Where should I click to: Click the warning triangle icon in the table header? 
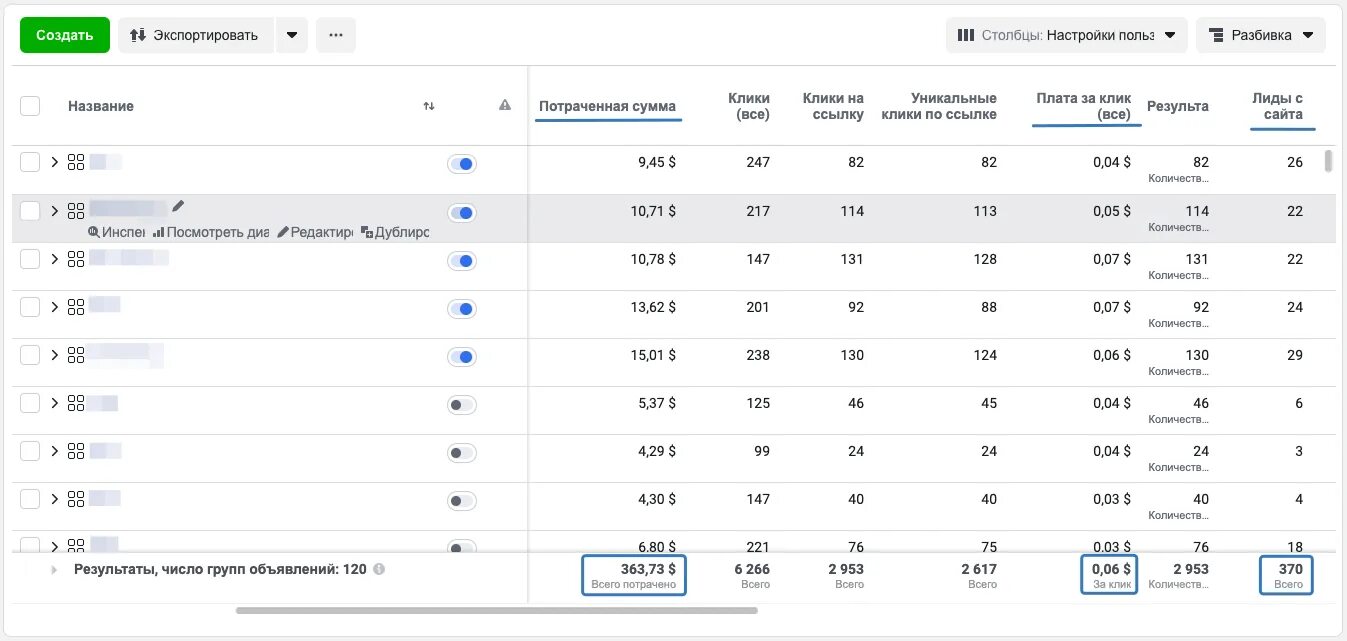coord(505,106)
